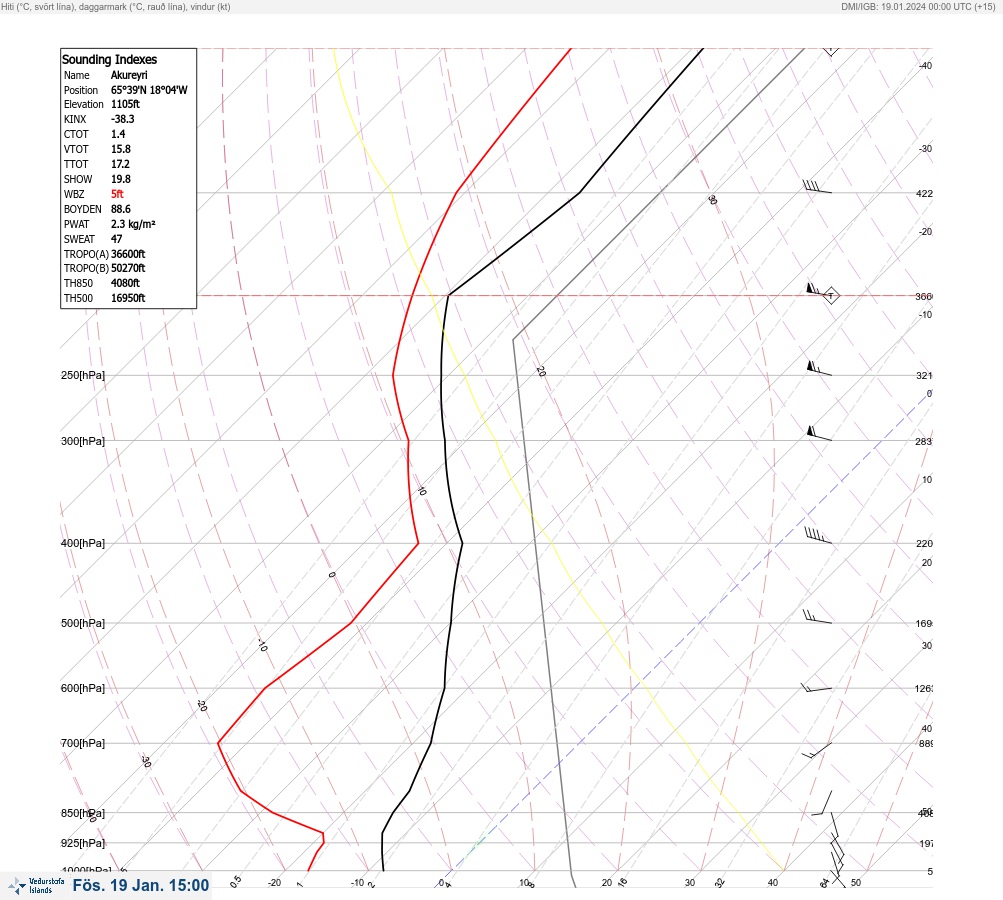Click the wind barb on the 422 height line
The height and width of the screenshot is (900, 1003).
click(x=817, y=186)
